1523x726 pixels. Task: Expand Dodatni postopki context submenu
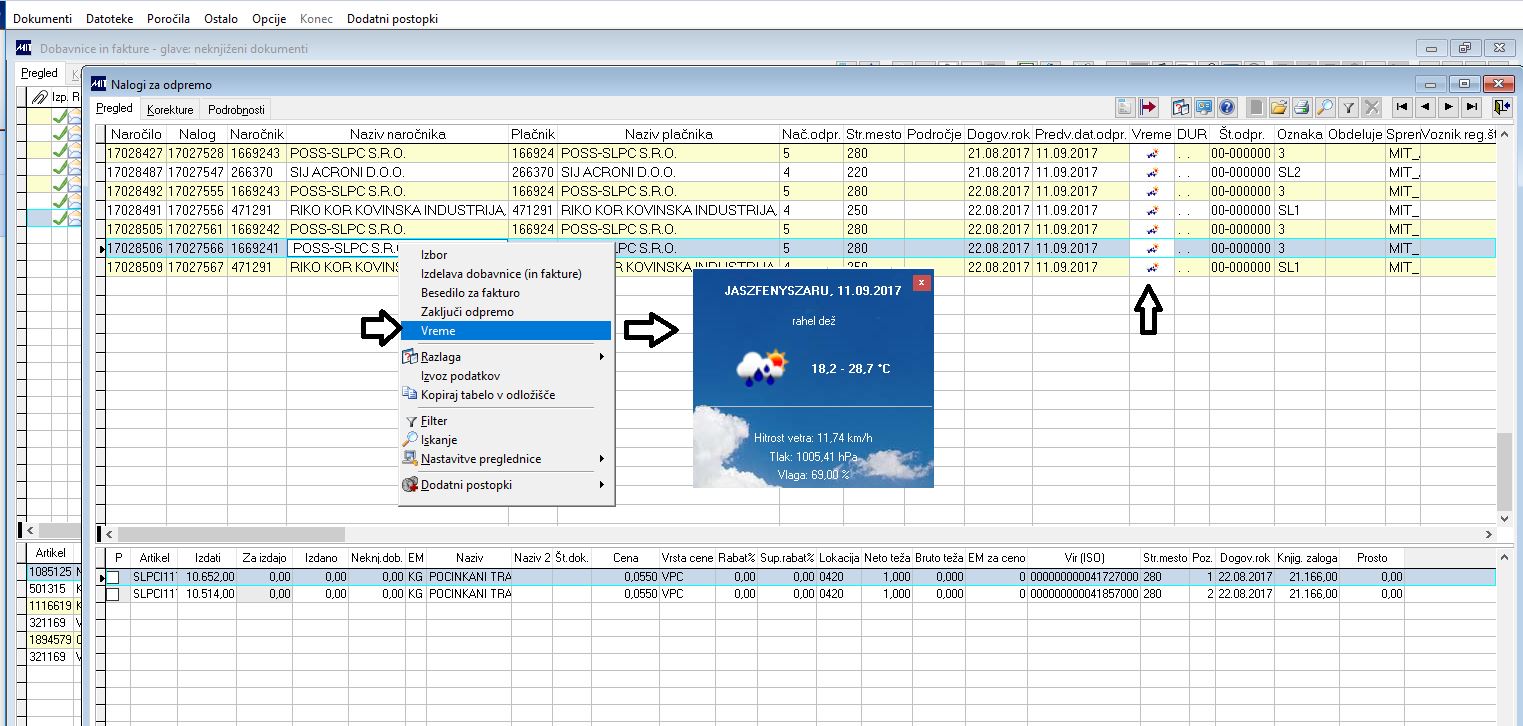tap(505, 485)
